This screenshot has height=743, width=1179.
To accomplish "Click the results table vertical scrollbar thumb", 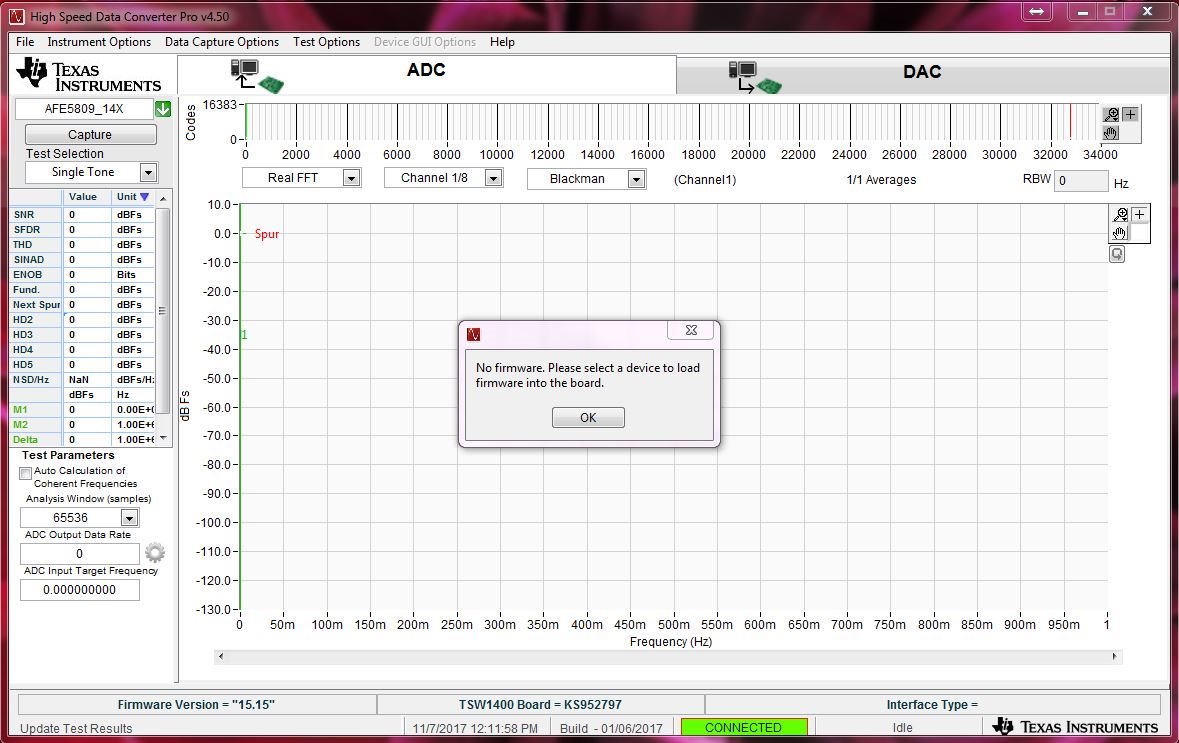I will pyautogui.click(x=162, y=311).
